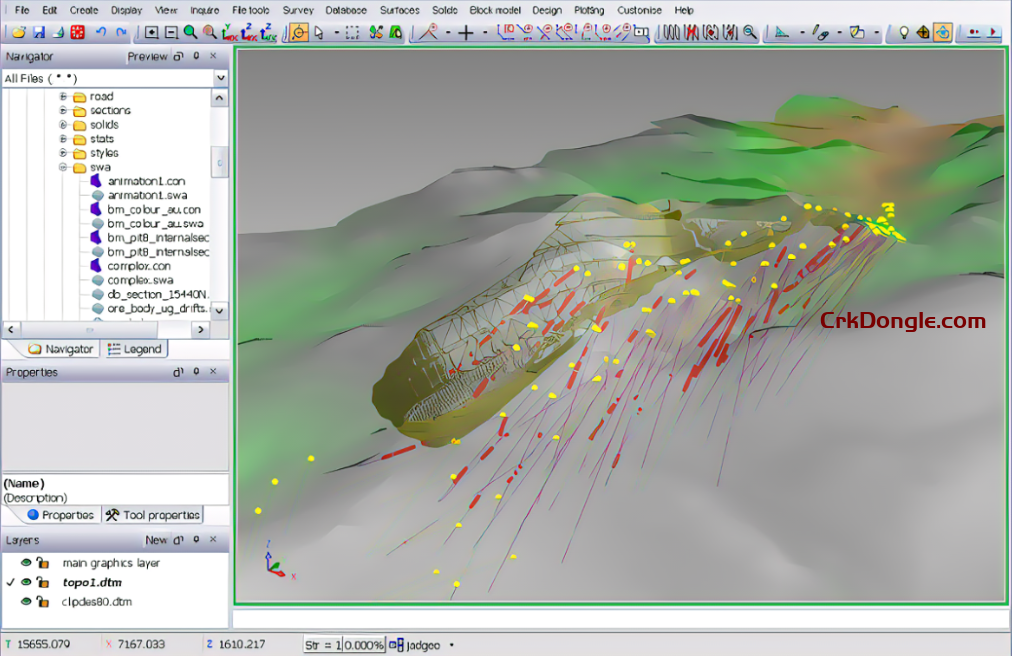Click the Preview button in Navigator
This screenshot has height=656, width=1012.
pos(147,56)
